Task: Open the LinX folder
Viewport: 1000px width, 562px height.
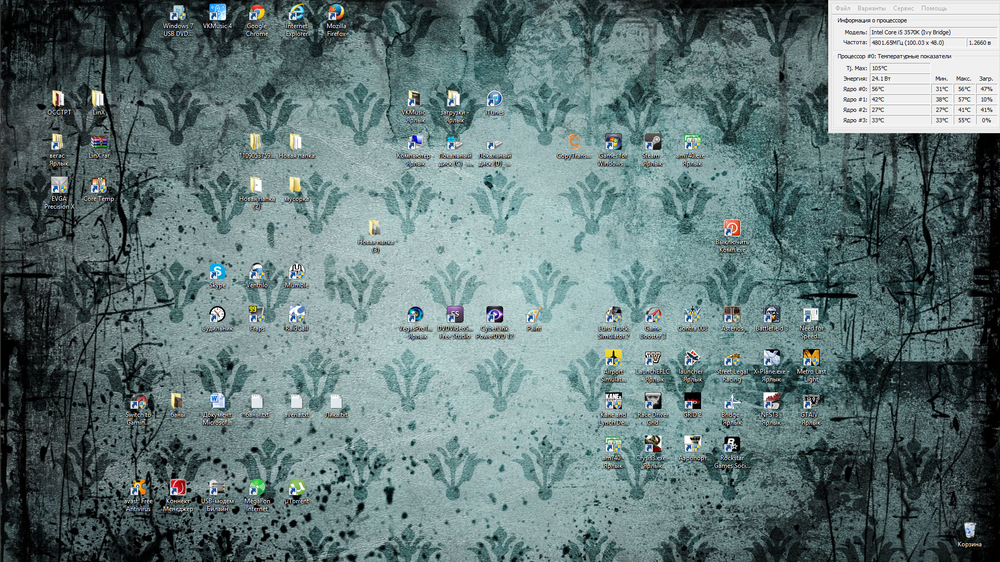Action: (x=98, y=103)
